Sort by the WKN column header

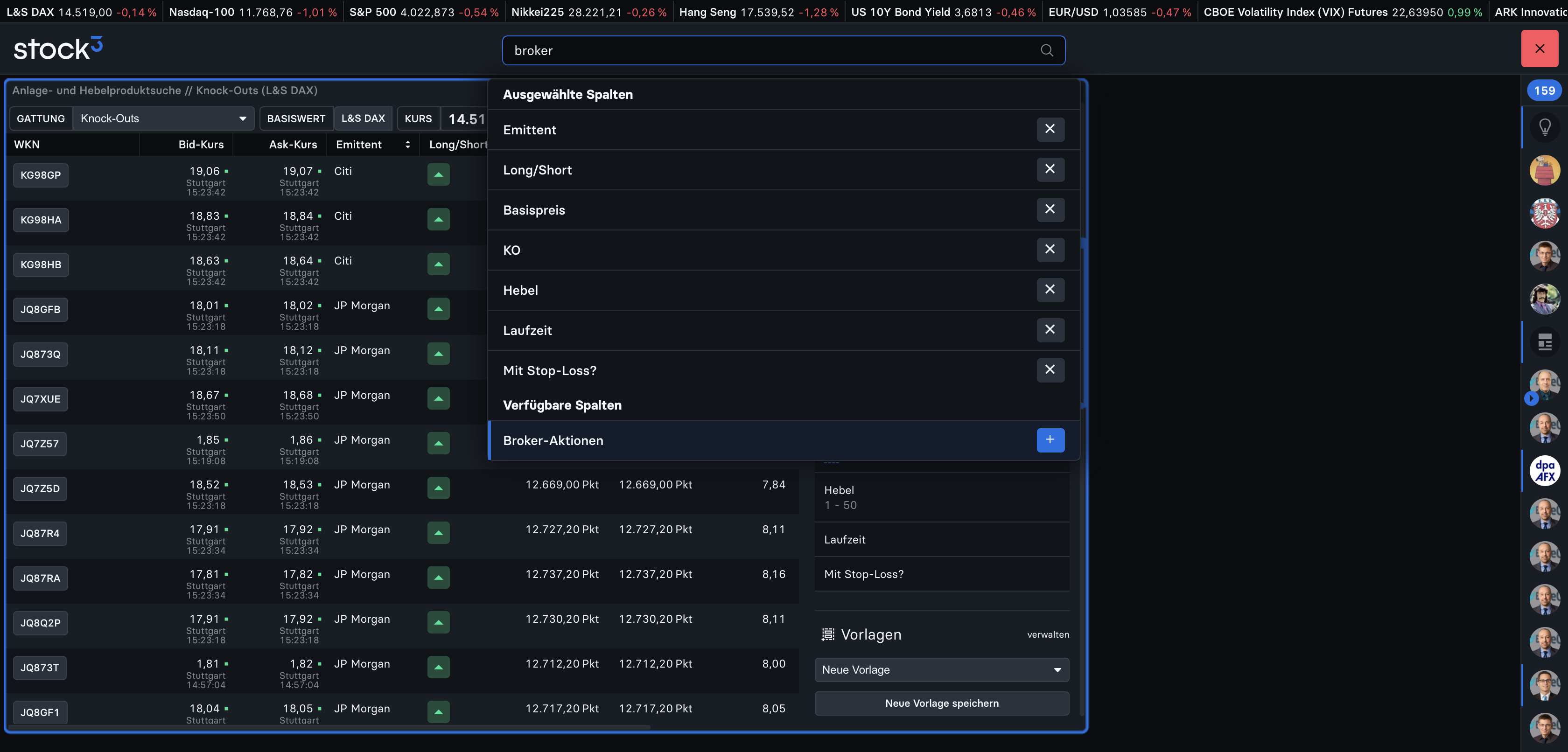27,145
